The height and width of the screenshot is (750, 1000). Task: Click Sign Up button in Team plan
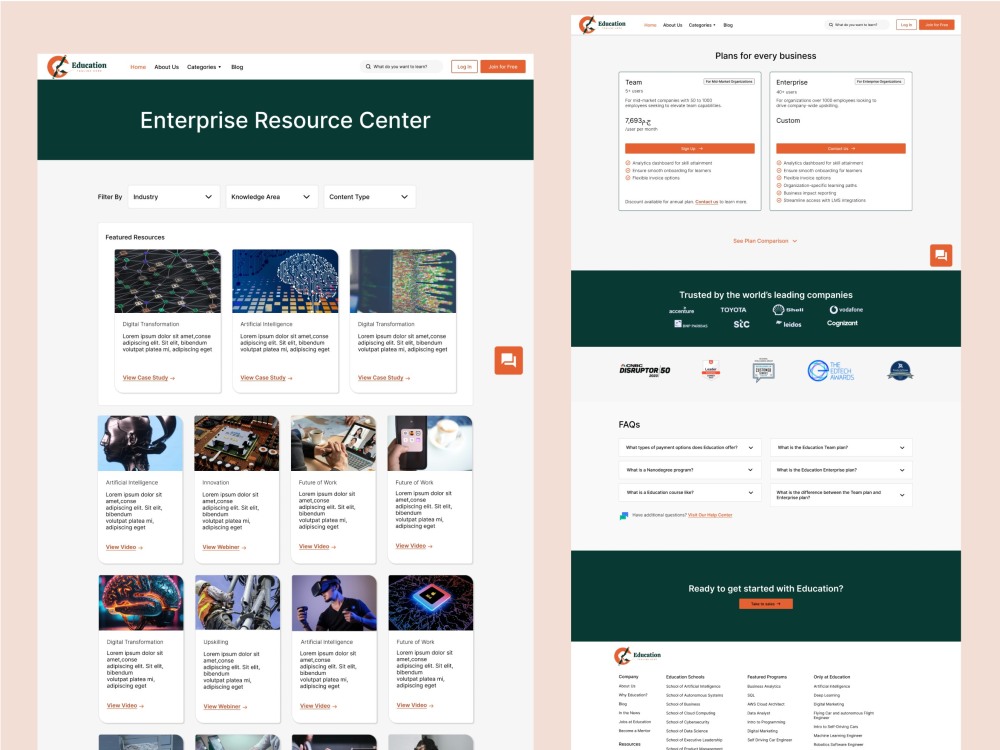(689, 149)
